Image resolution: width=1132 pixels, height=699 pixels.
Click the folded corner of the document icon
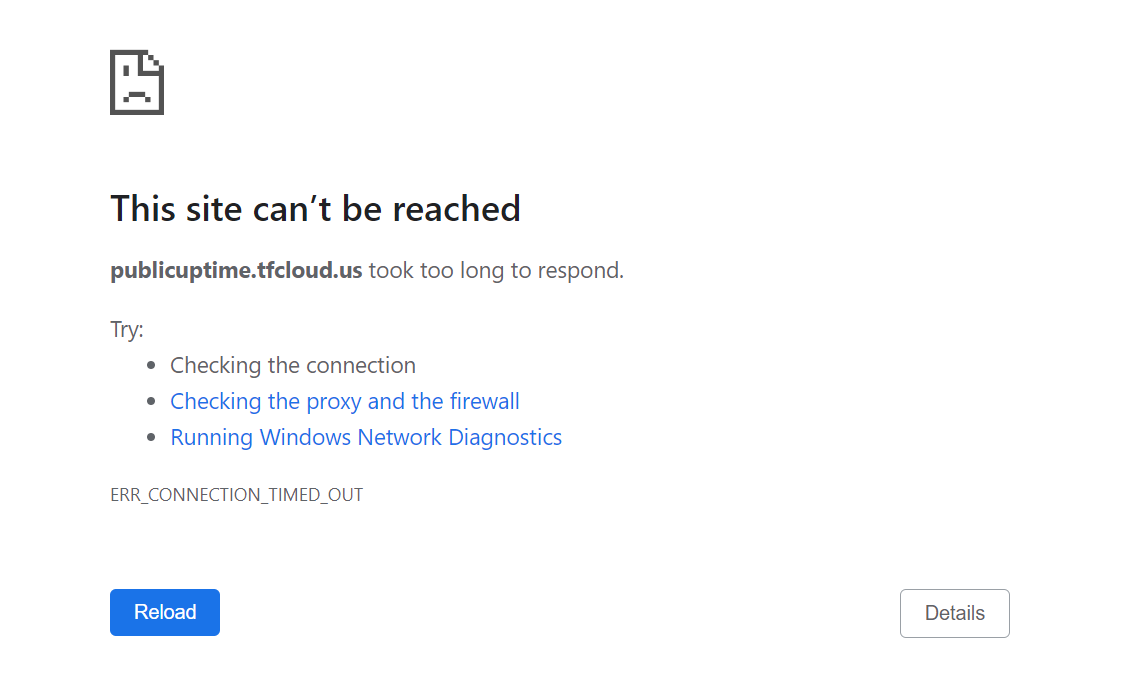click(155, 62)
